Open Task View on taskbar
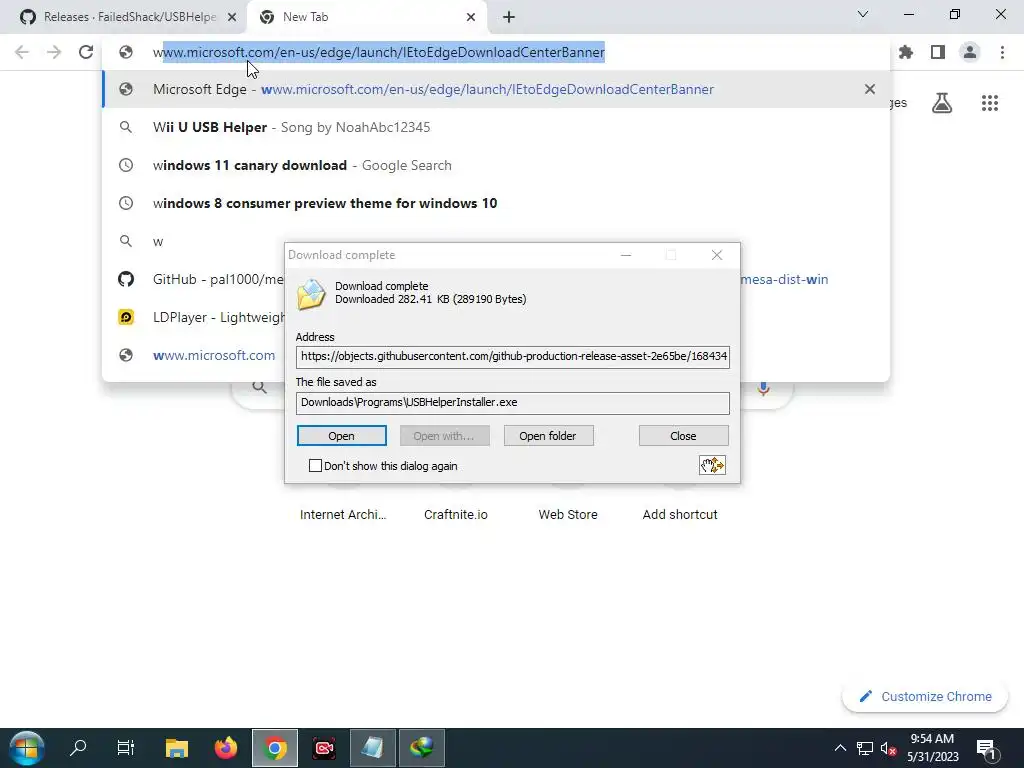Image resolution: width=1024 pixels, height=768 pixels. click(125, 748)
